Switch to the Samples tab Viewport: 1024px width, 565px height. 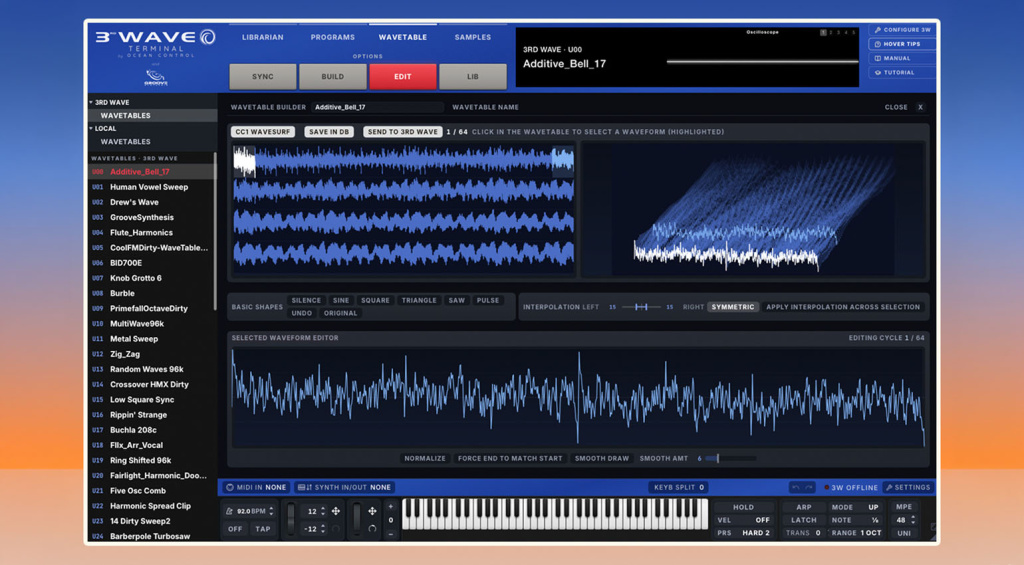tap(473, 38)
